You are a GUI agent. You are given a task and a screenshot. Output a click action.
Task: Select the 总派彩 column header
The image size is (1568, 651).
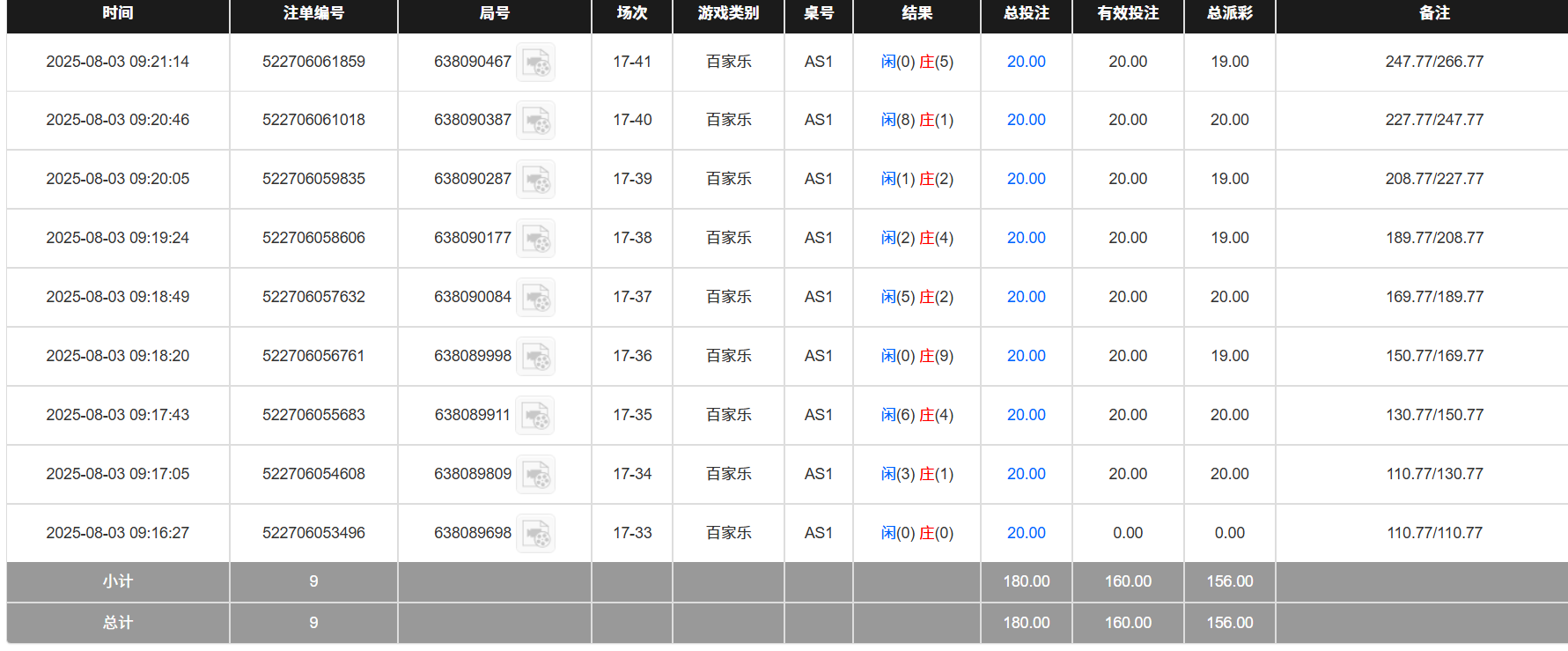1229,13
